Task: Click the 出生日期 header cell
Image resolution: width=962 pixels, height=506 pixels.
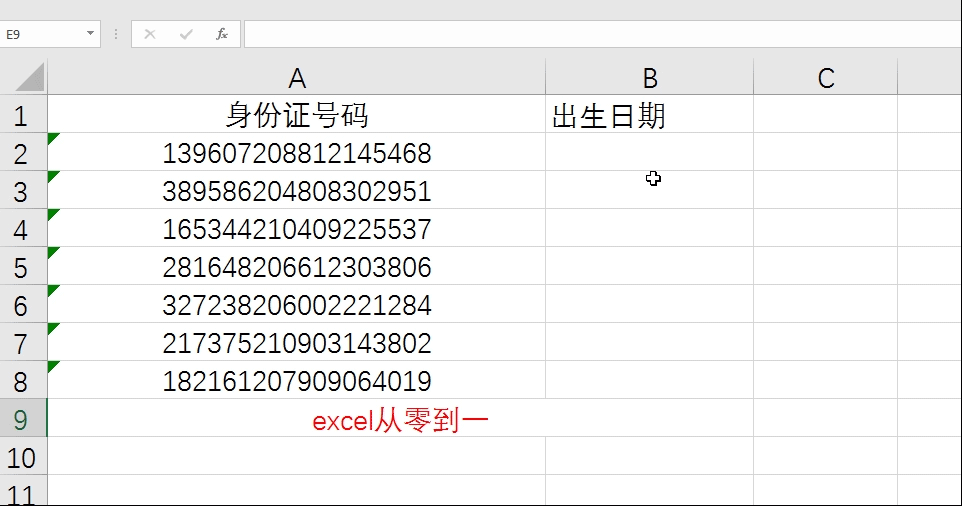Action: tap(650, 115)
